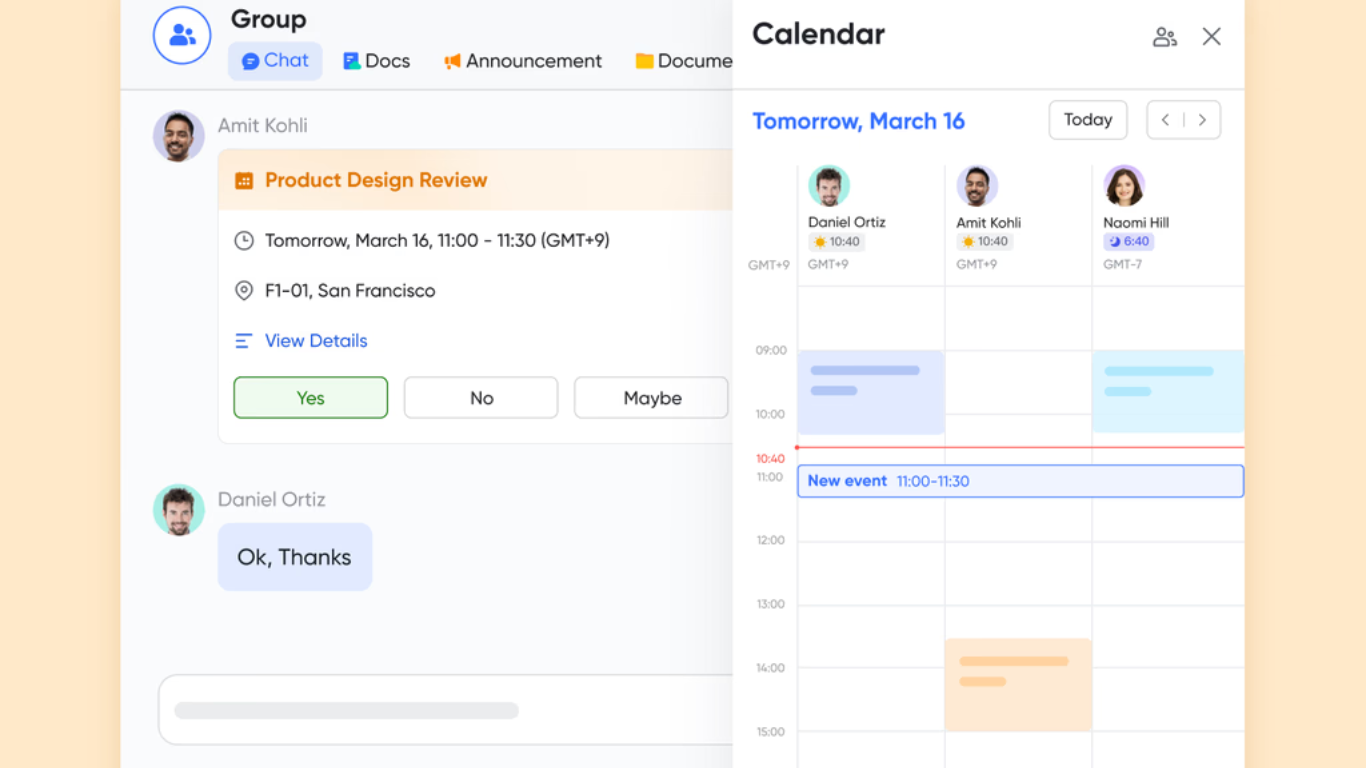1366x768 pixels.
Task: Choose Maybe for the invitation
Action: coord(651,398)
